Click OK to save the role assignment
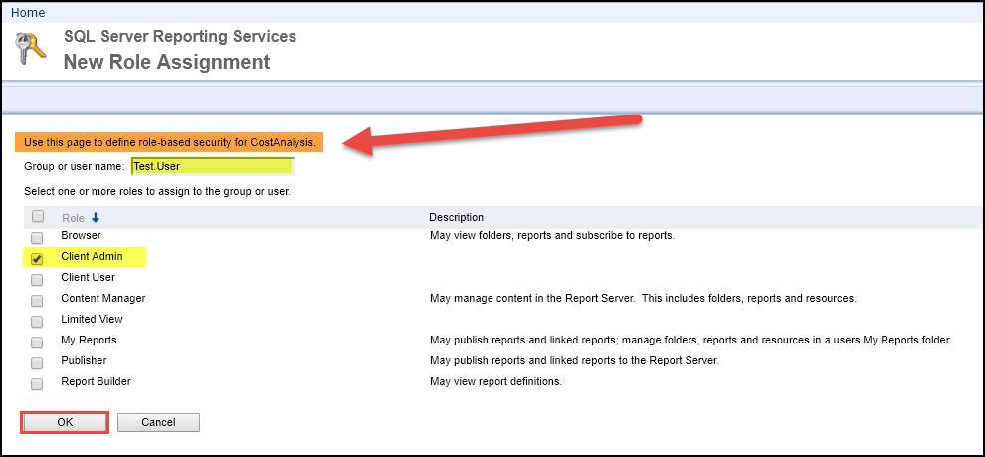 pyautogui.click(x=65, y=422)
